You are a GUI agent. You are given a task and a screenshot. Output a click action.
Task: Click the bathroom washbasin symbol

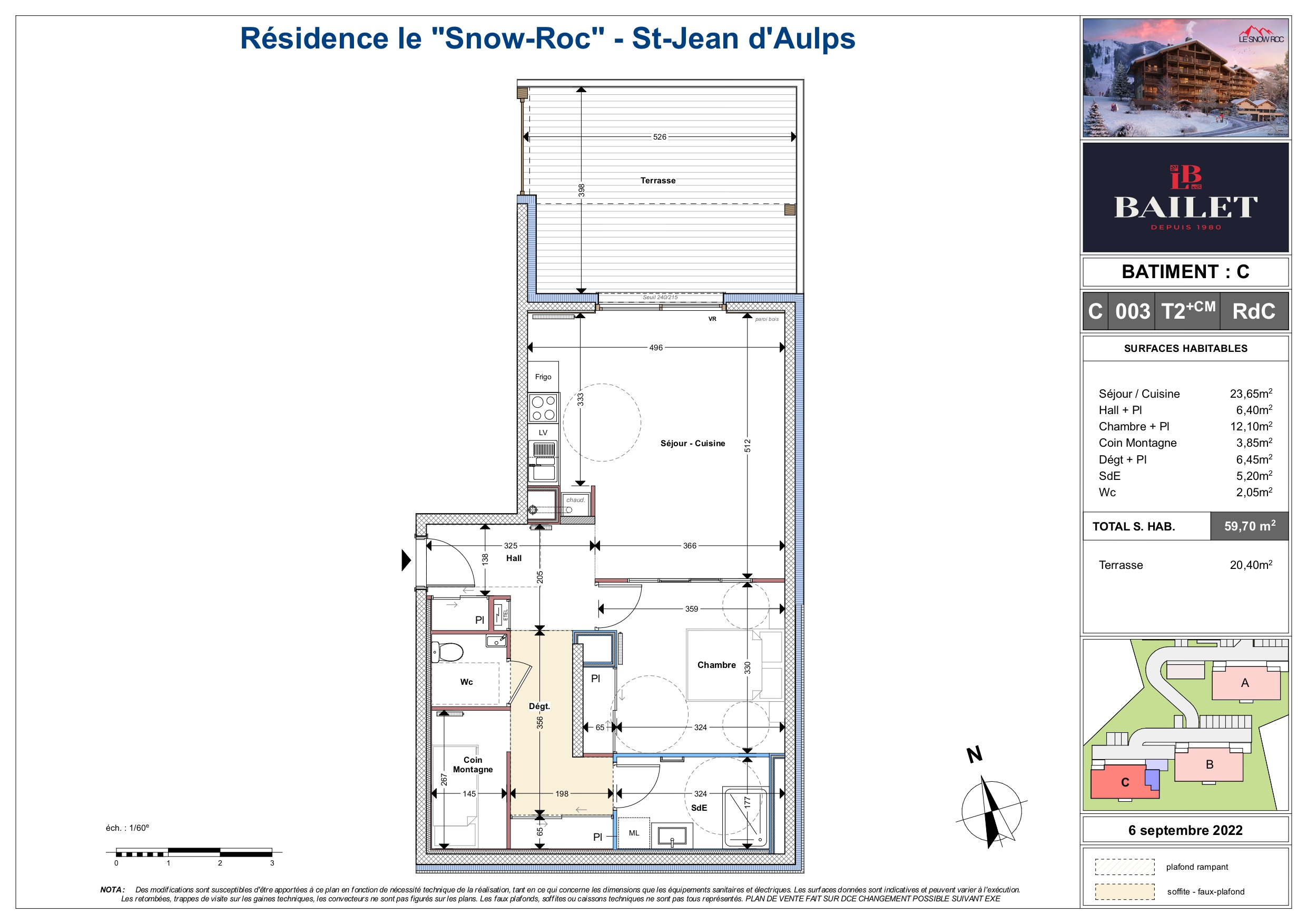[x=672, y=835]
